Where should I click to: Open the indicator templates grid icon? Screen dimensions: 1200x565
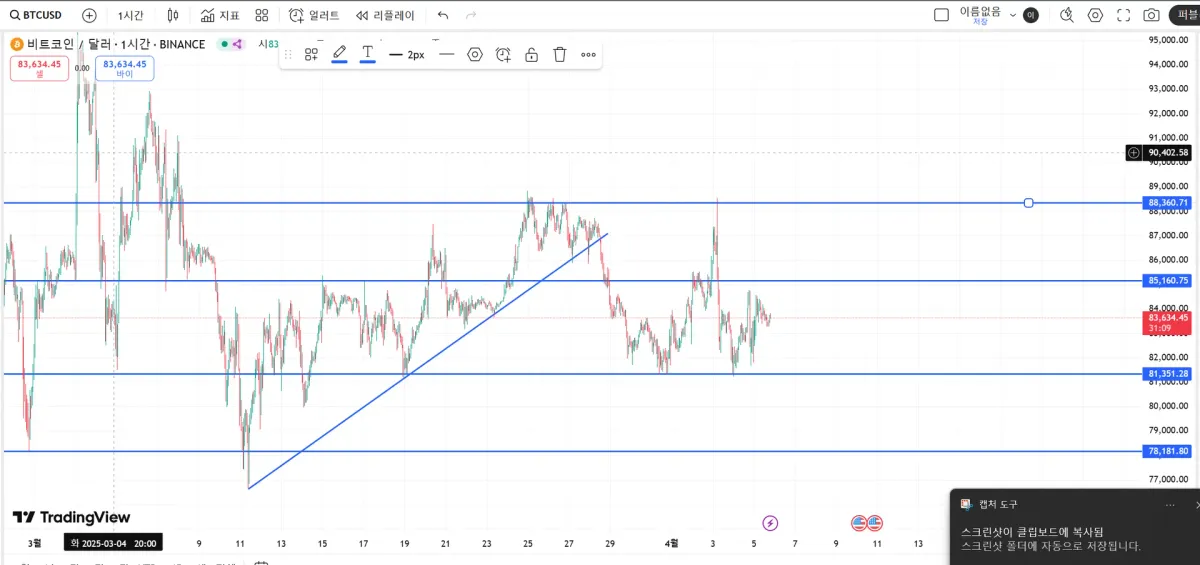pyautogui.click(x=262, y=15)
